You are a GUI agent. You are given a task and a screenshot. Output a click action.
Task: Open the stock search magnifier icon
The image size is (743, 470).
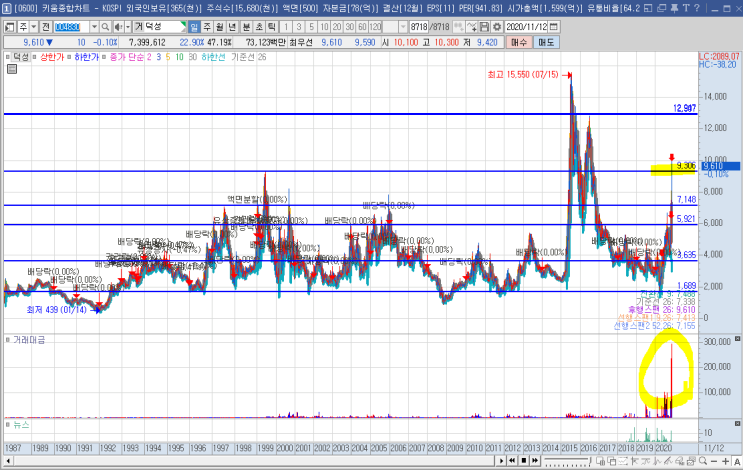(x=105, y=27)
